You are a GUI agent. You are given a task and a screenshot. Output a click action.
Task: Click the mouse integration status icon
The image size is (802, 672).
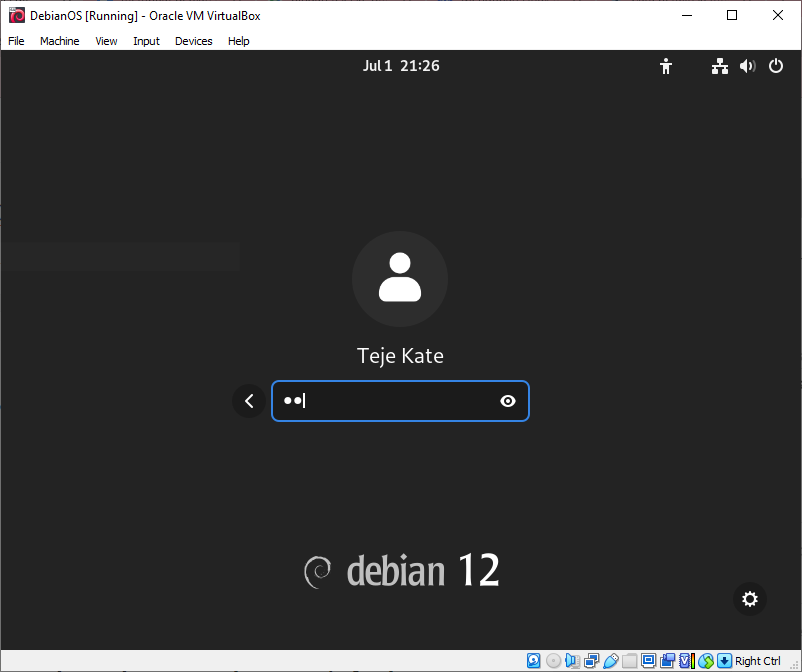[x=706, y=661]
